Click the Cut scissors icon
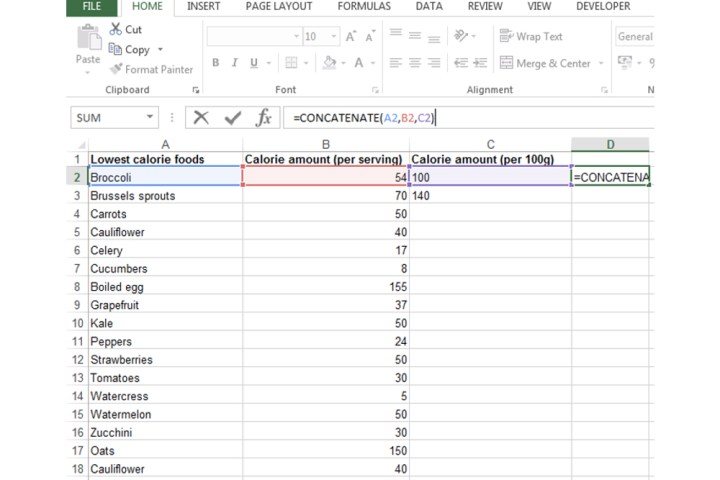720x480 pixels. point(115,29)
